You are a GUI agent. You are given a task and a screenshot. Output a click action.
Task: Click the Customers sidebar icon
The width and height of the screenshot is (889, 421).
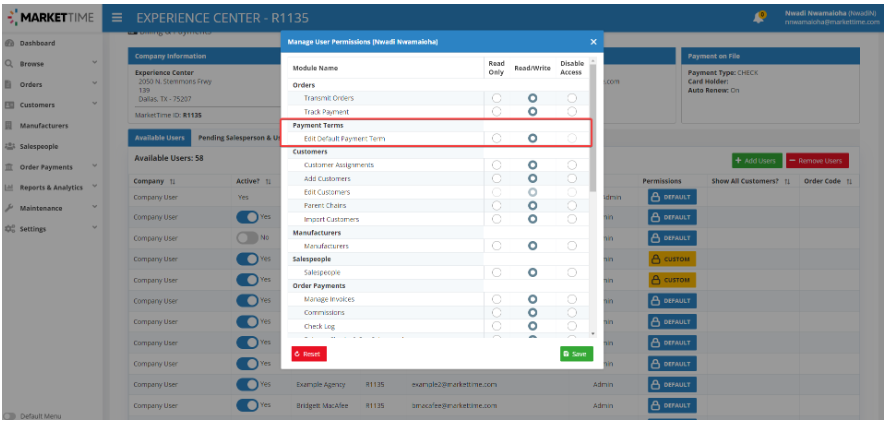point(9,105)
